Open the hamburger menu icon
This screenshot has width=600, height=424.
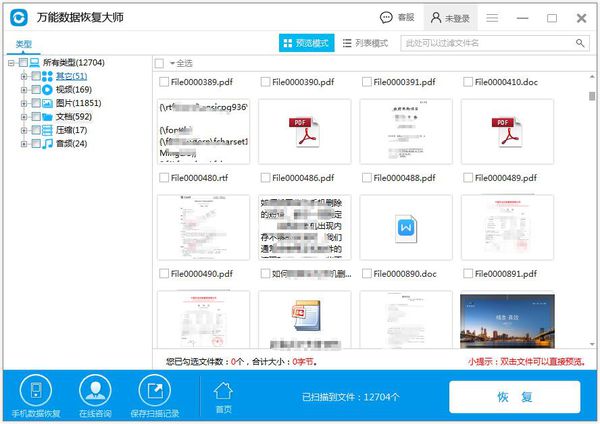click(492, 18)
